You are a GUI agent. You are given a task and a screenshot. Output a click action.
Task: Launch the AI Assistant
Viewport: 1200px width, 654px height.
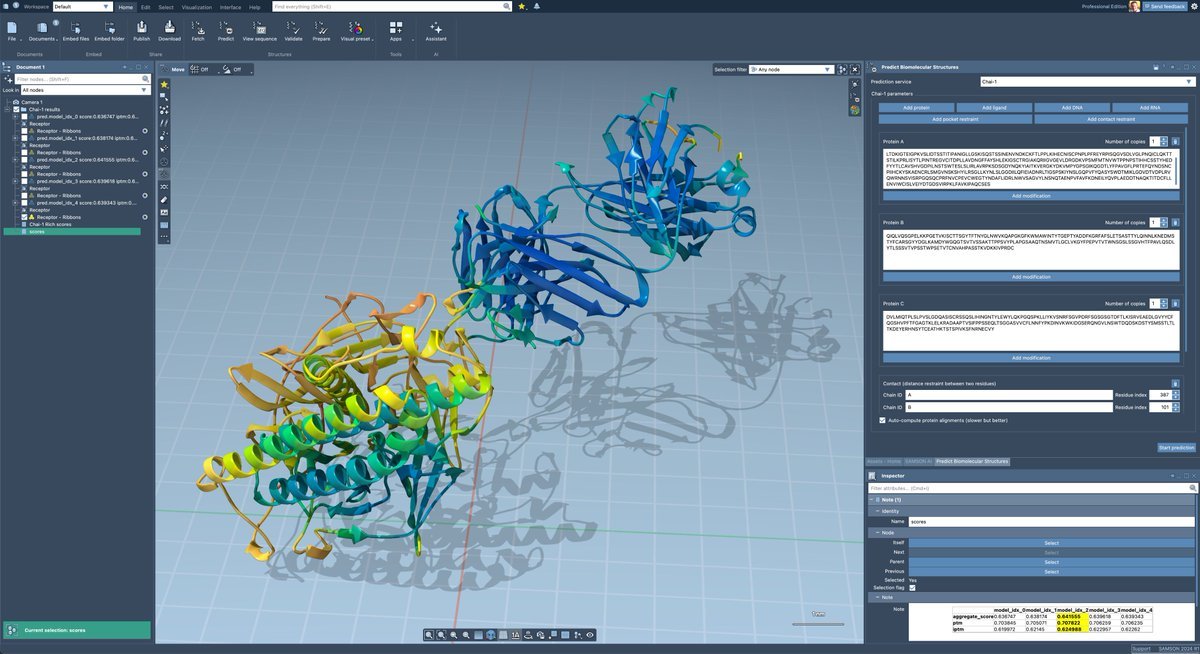[436, 30]
